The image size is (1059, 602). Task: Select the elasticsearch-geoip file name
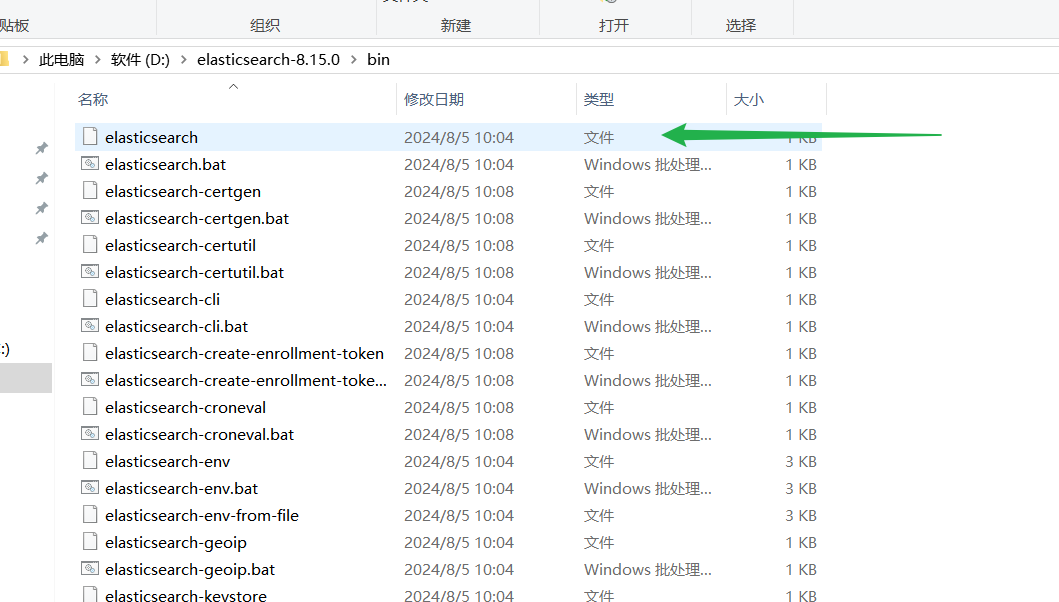176,543
